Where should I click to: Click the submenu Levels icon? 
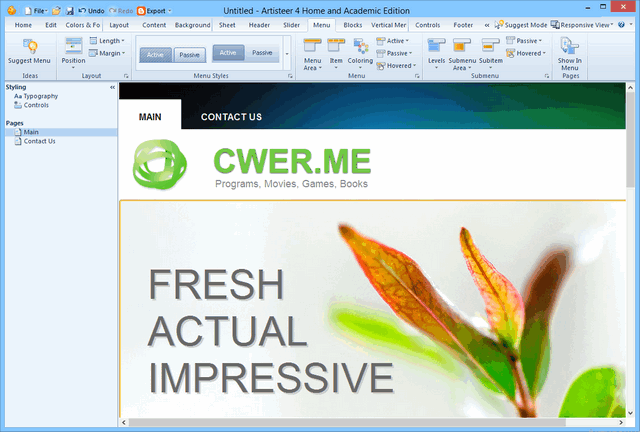tap(436, 46)
